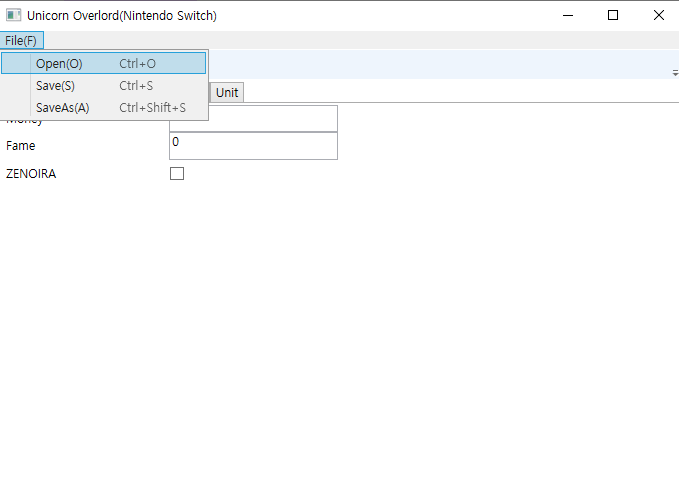Maximize the Unicorn Overlord window
This screenshot has width=679, height=486.
click(x=613, y=15)
